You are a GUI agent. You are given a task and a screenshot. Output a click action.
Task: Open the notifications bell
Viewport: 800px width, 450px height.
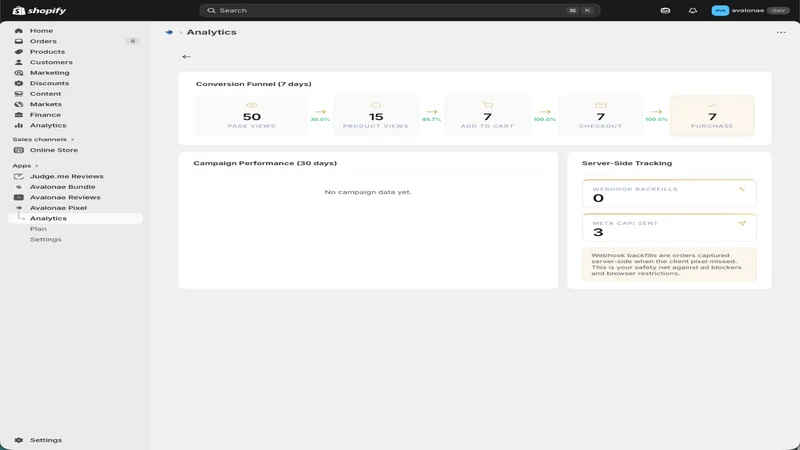(x=692, y=10)
